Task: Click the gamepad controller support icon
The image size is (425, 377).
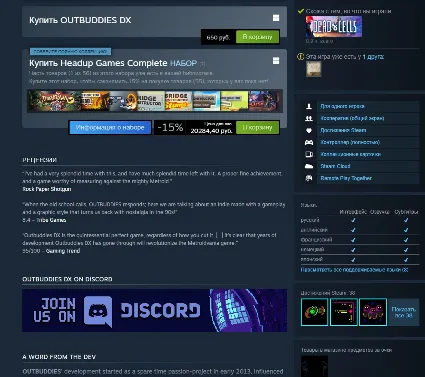Action: [309, 142]
